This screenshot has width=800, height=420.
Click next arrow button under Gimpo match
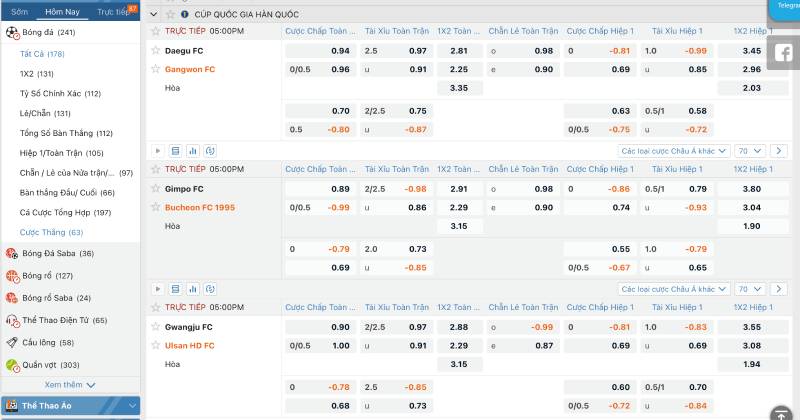coord(779,289)
